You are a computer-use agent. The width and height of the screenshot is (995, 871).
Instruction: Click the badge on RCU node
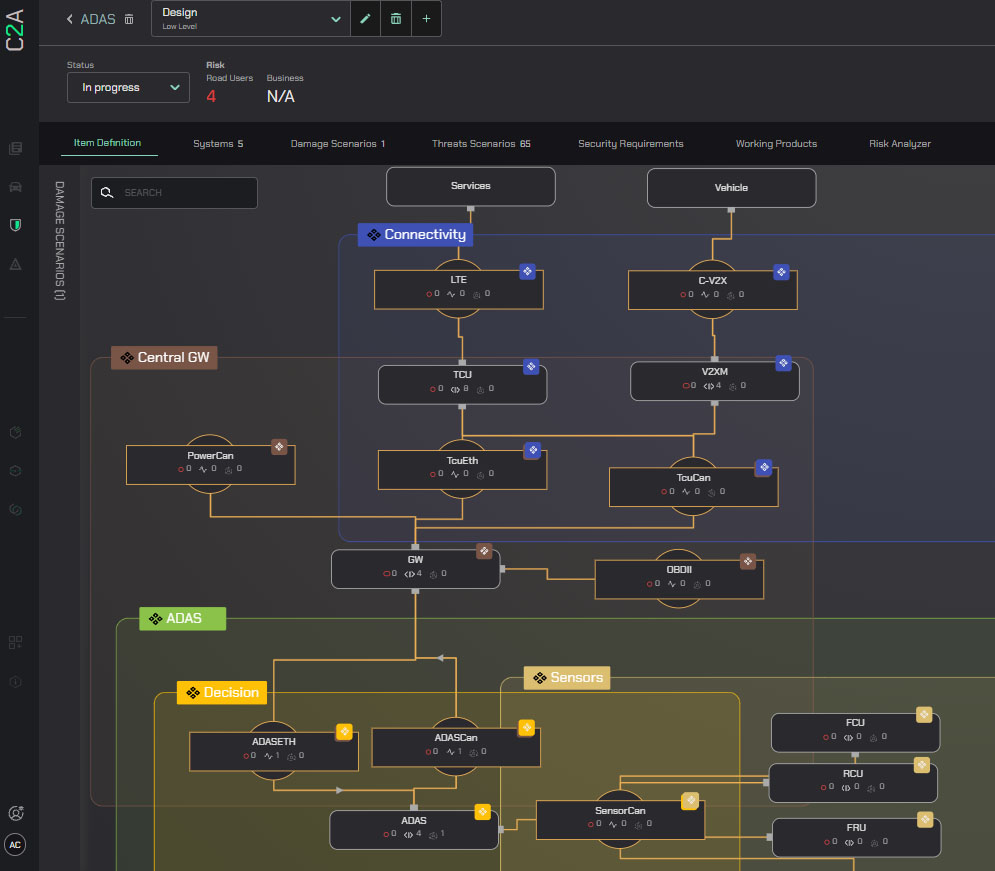[x=921, y=765]
